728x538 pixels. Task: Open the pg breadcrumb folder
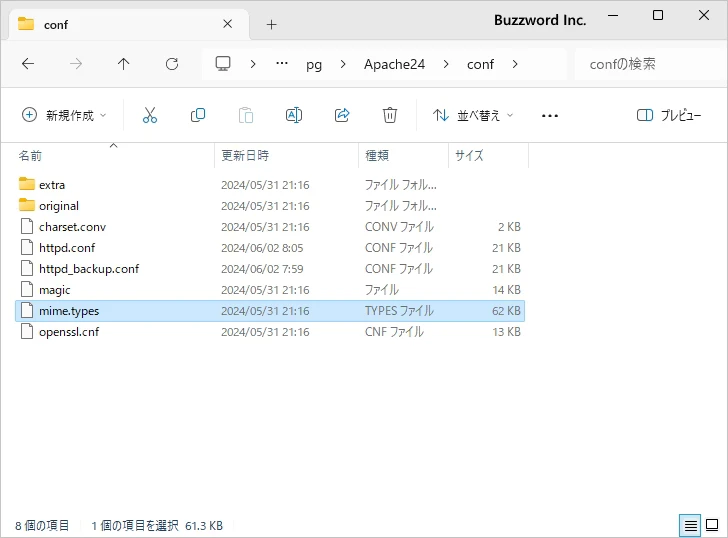point(314,65)
